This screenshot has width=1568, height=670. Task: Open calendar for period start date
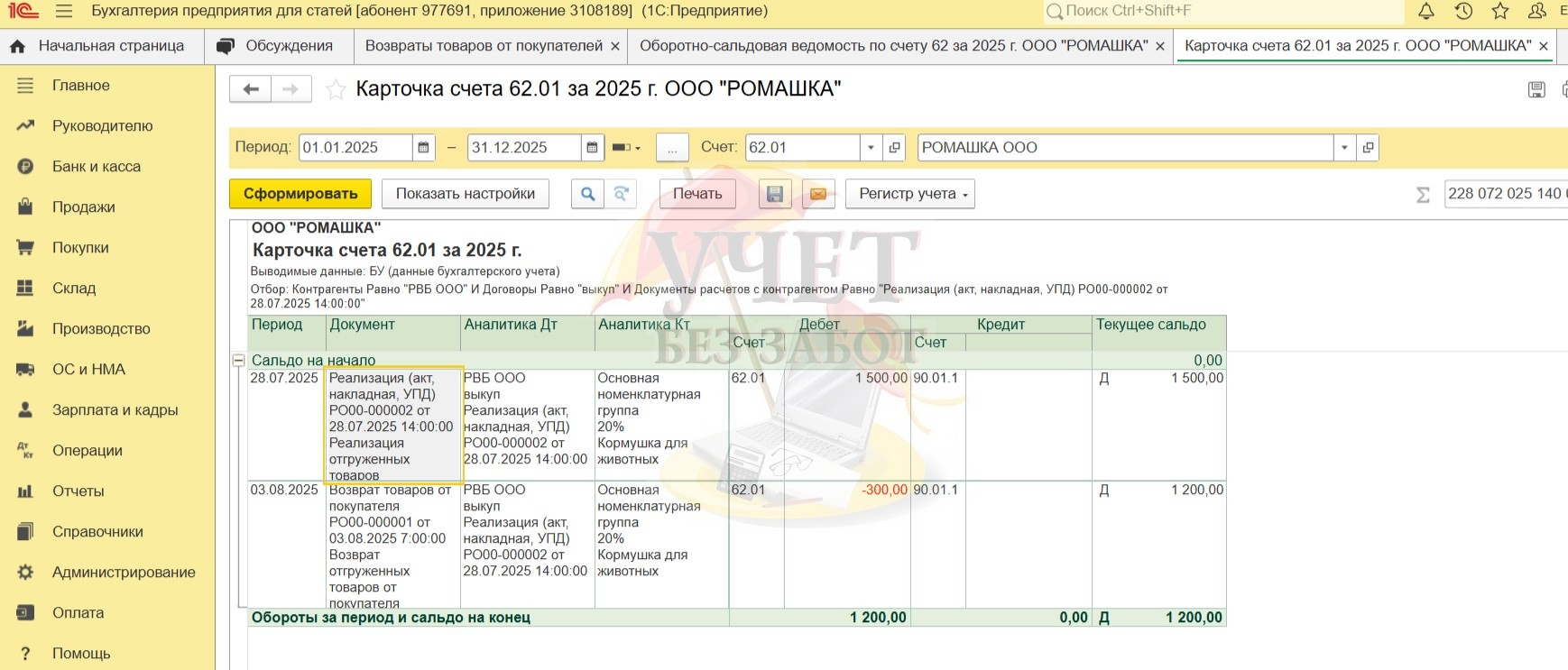(423, 148)
